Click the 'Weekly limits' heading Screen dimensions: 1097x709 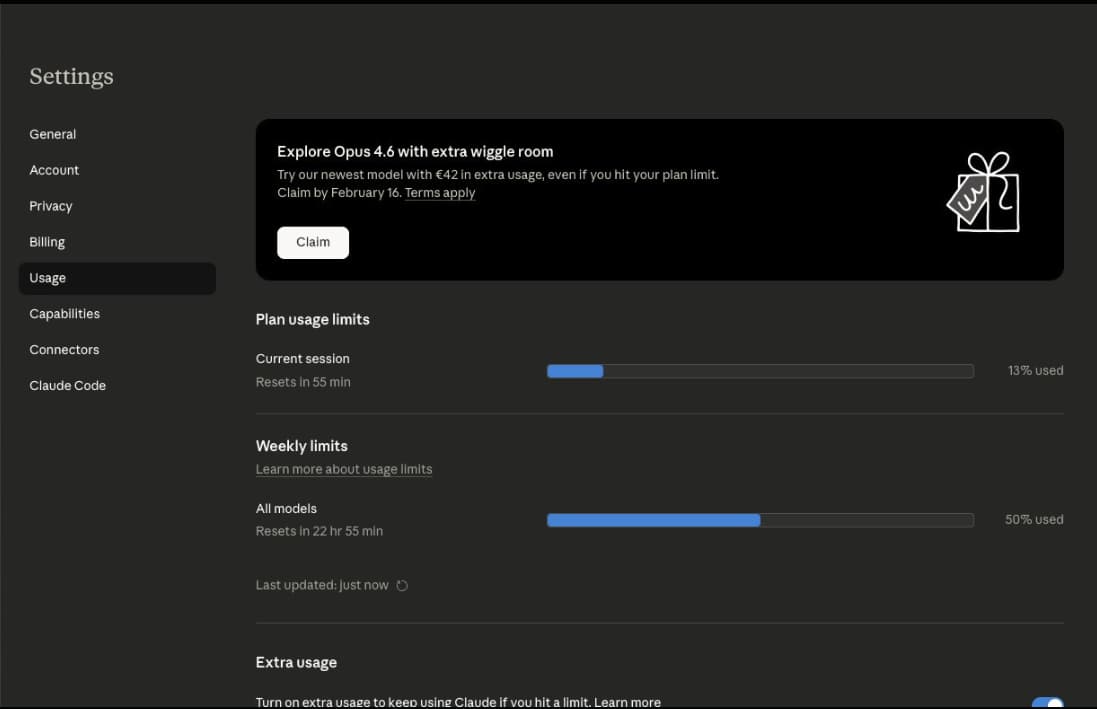(x=302, y=446)
